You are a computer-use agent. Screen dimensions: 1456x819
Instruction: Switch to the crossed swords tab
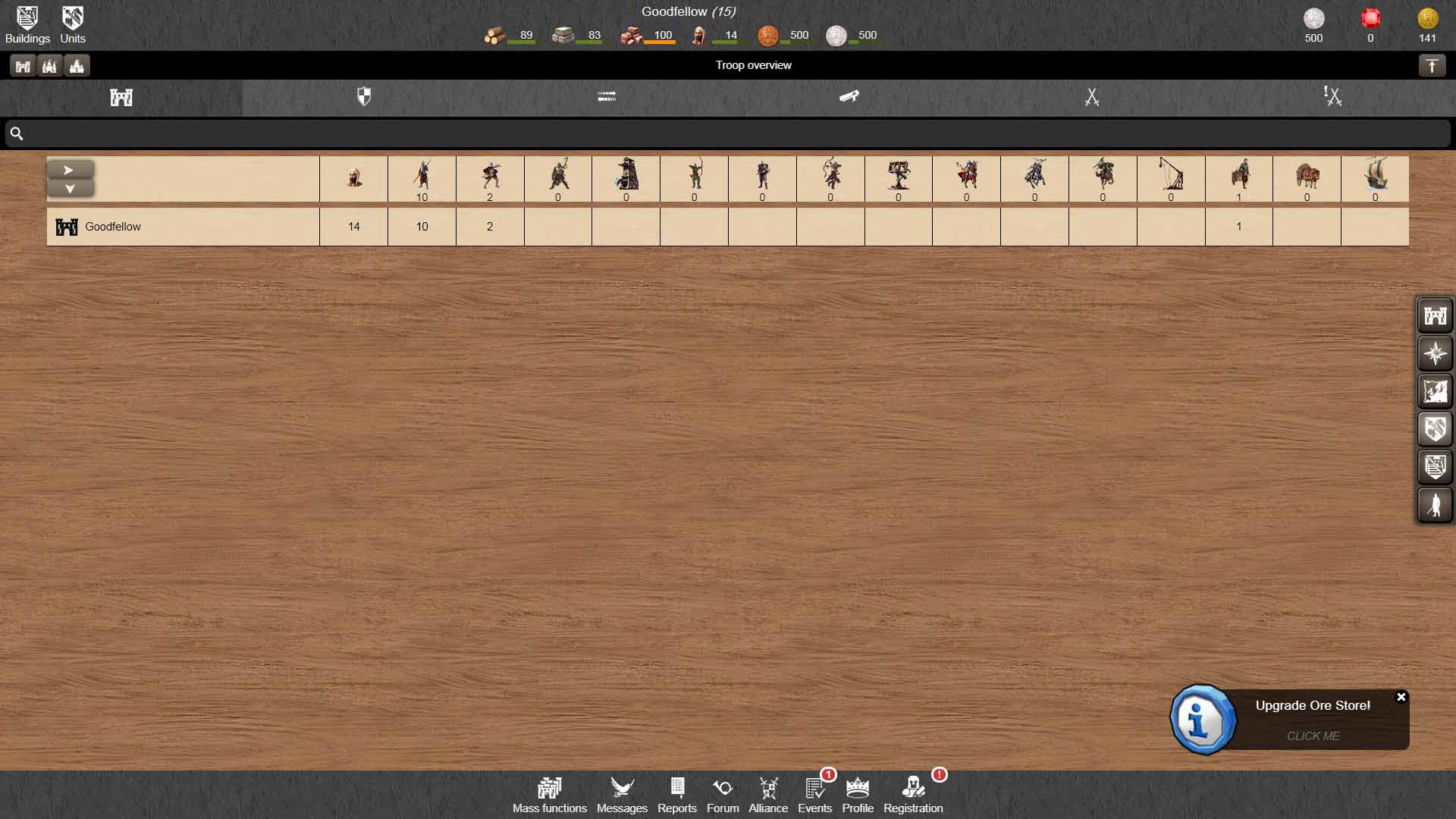1091,97
